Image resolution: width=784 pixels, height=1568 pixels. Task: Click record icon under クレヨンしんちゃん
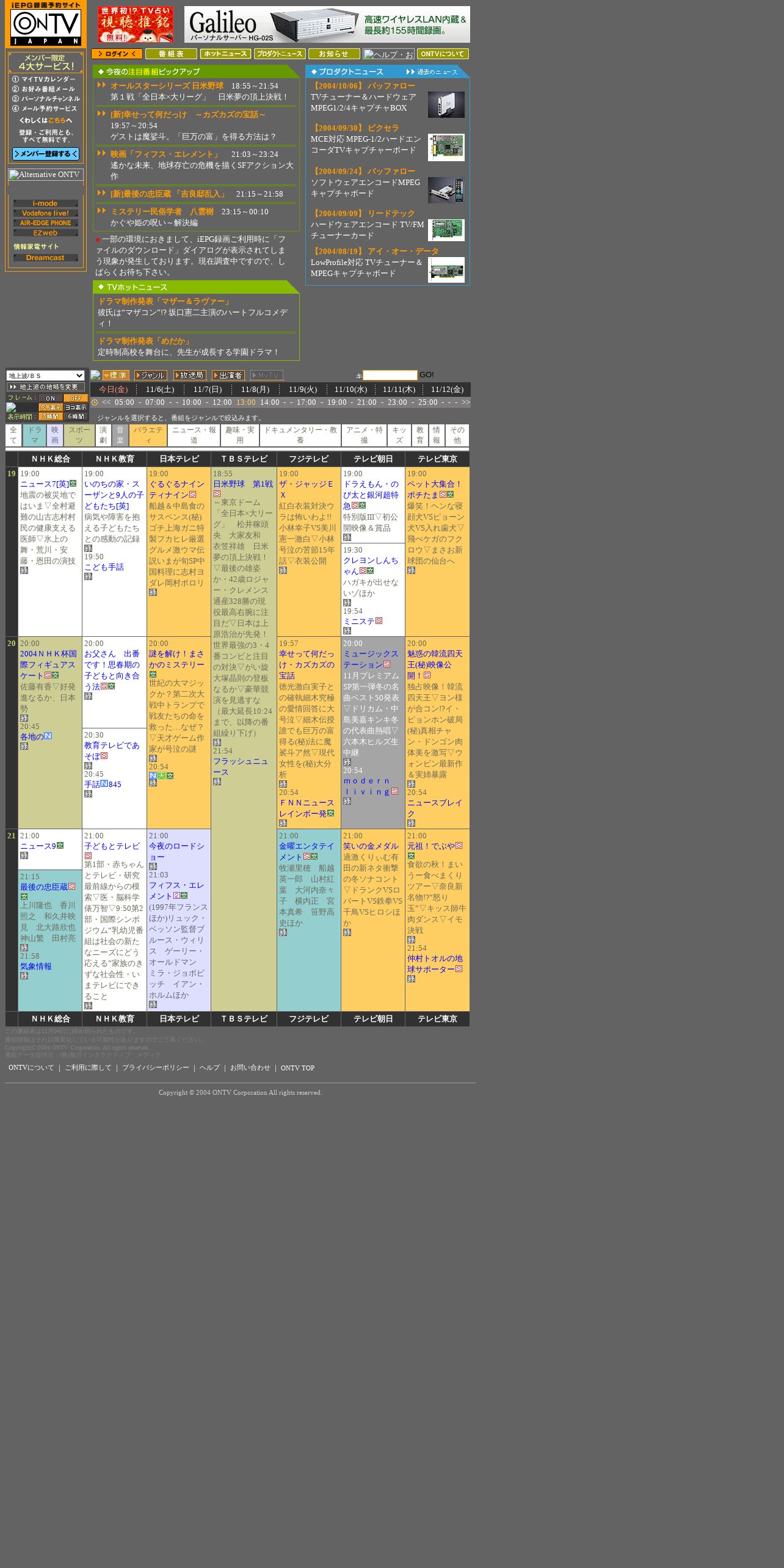click(347, 603)
